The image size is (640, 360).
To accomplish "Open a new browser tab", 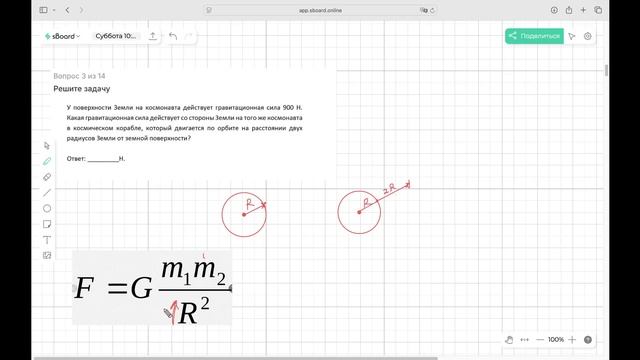I will pos(583,10).
